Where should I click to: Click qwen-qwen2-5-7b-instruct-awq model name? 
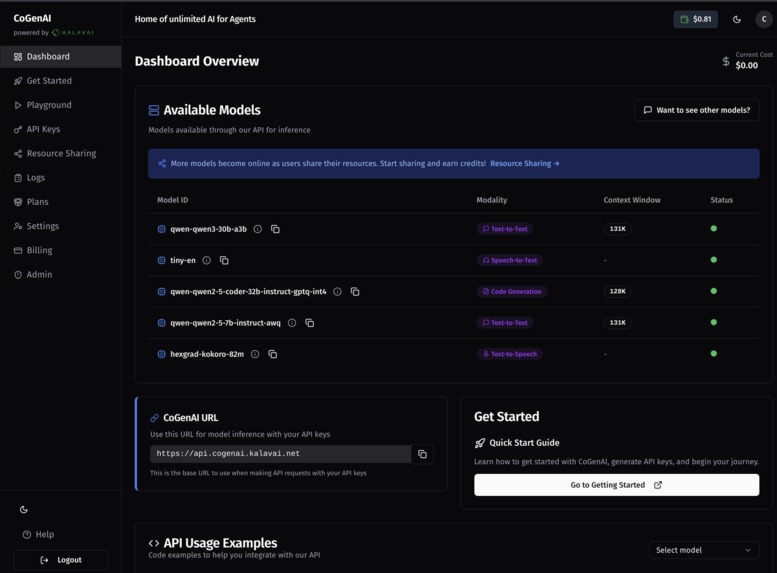pos(225,323)
